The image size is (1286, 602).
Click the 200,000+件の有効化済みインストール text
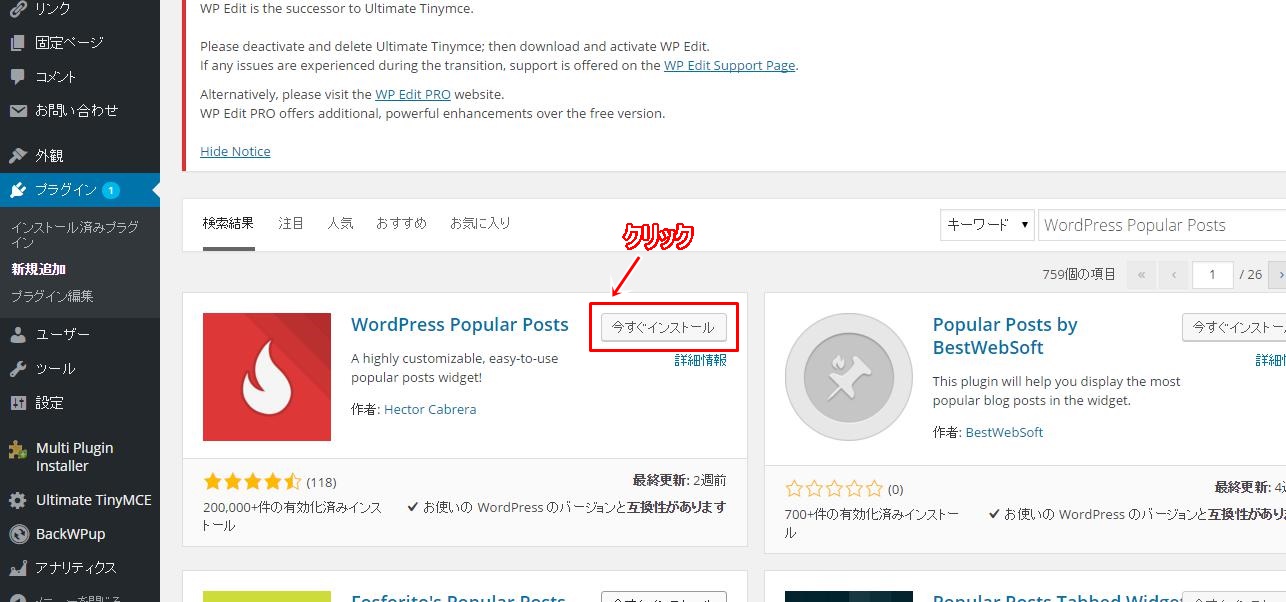click(x=292, y=516)
